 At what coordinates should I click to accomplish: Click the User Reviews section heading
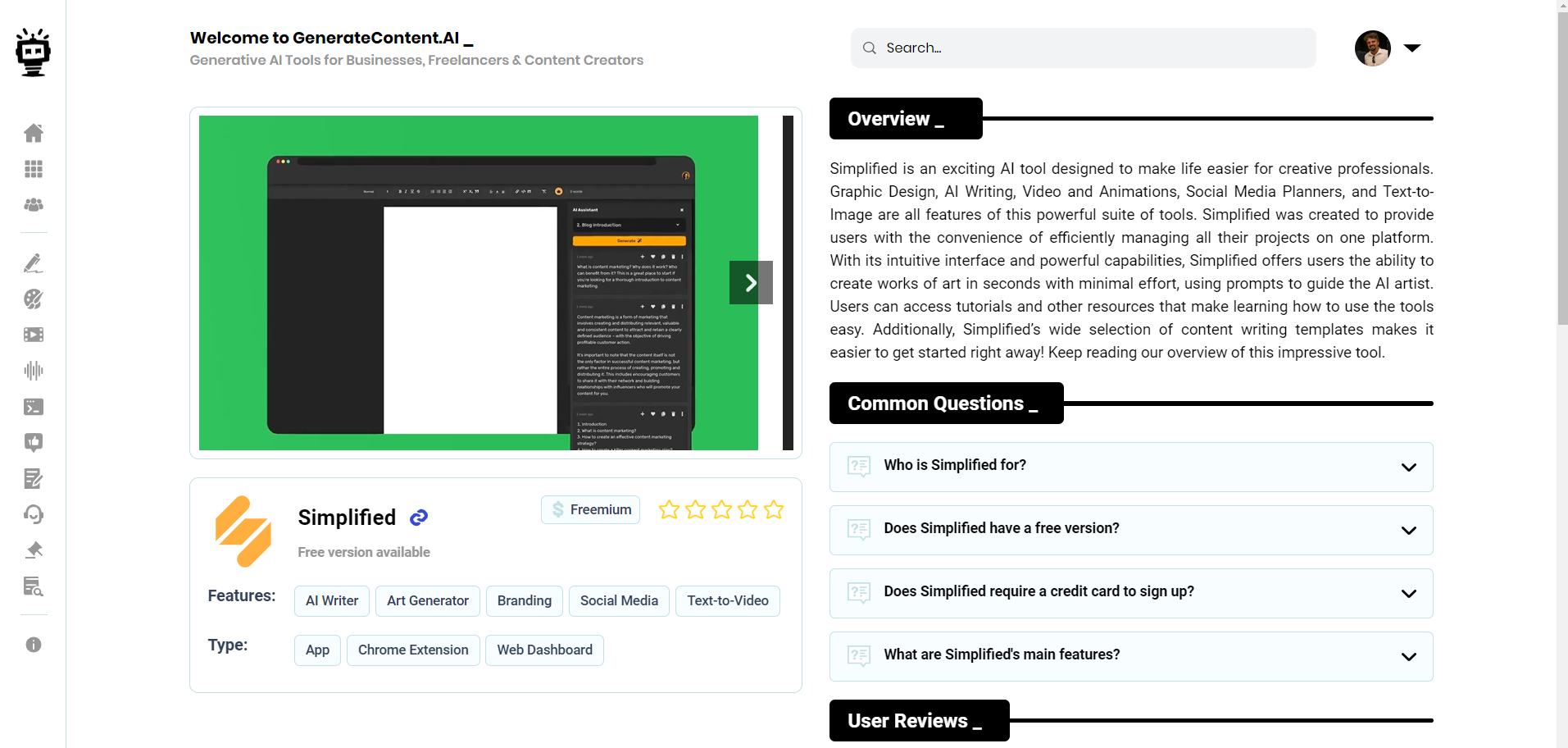point(920,721)
